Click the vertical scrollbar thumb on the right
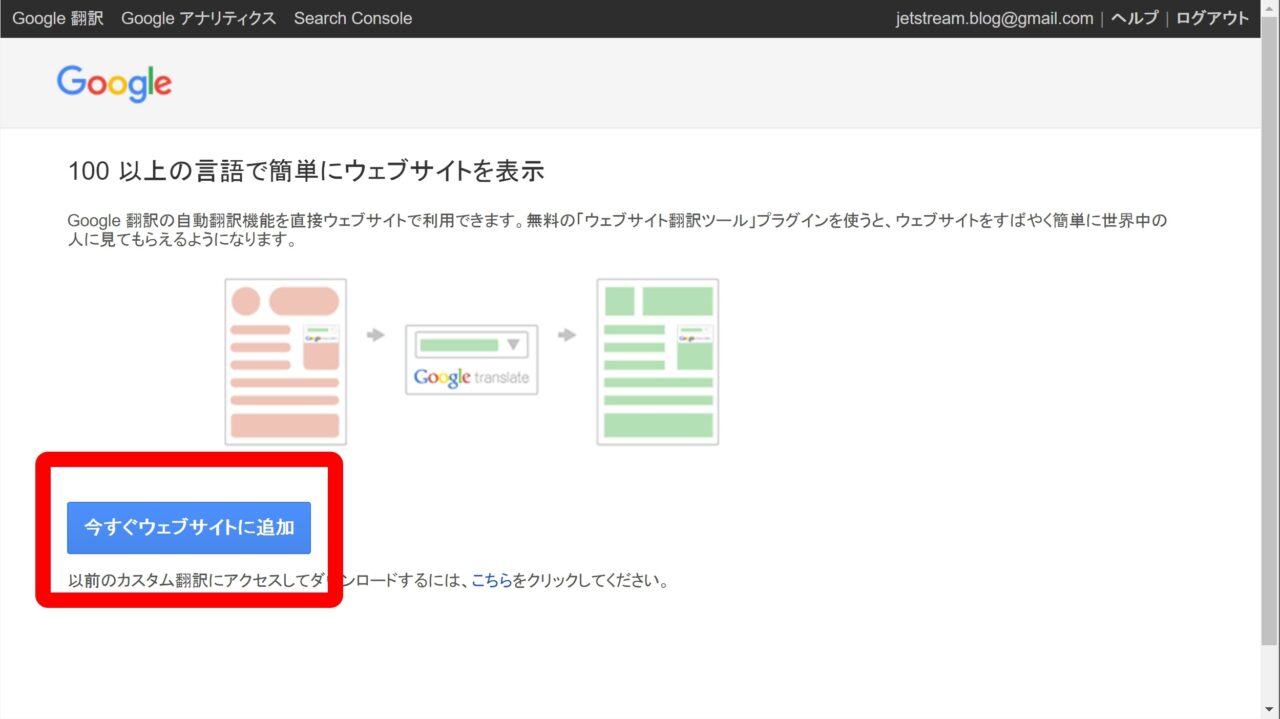Screen dimensions: 1280x719 (x=1269, y=340)
